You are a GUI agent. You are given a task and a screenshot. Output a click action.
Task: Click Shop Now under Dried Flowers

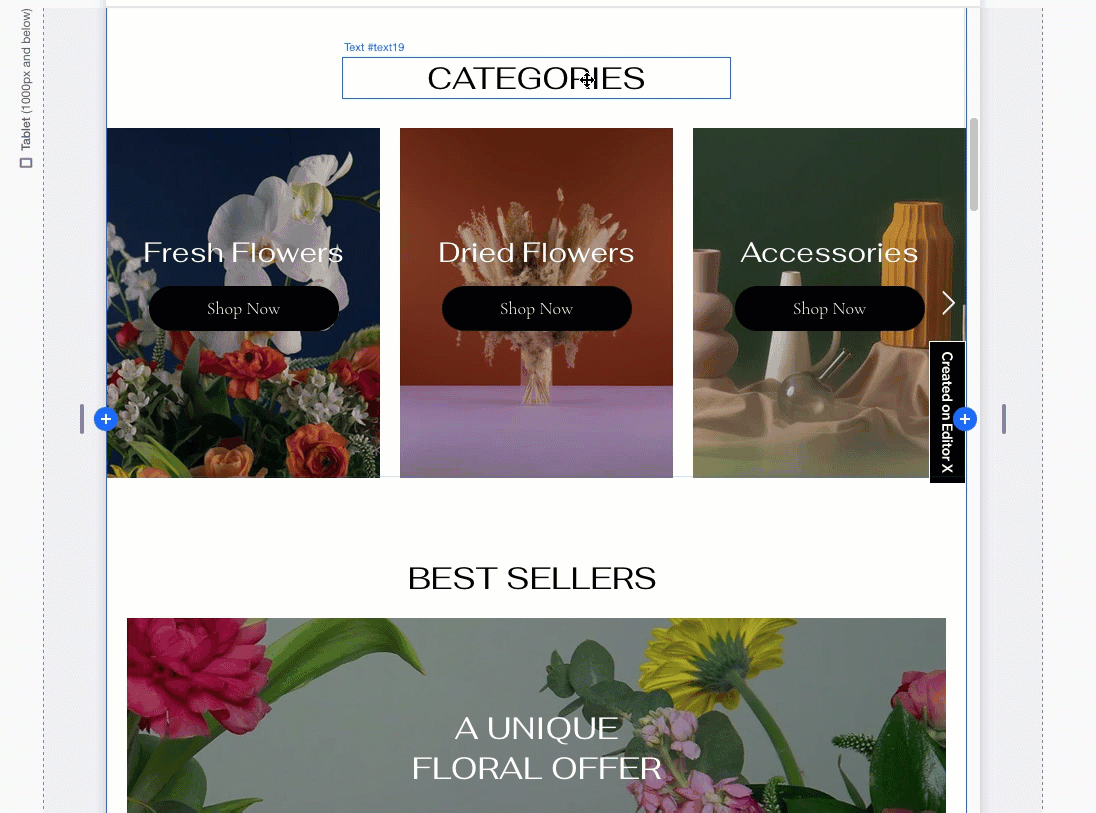536,308
